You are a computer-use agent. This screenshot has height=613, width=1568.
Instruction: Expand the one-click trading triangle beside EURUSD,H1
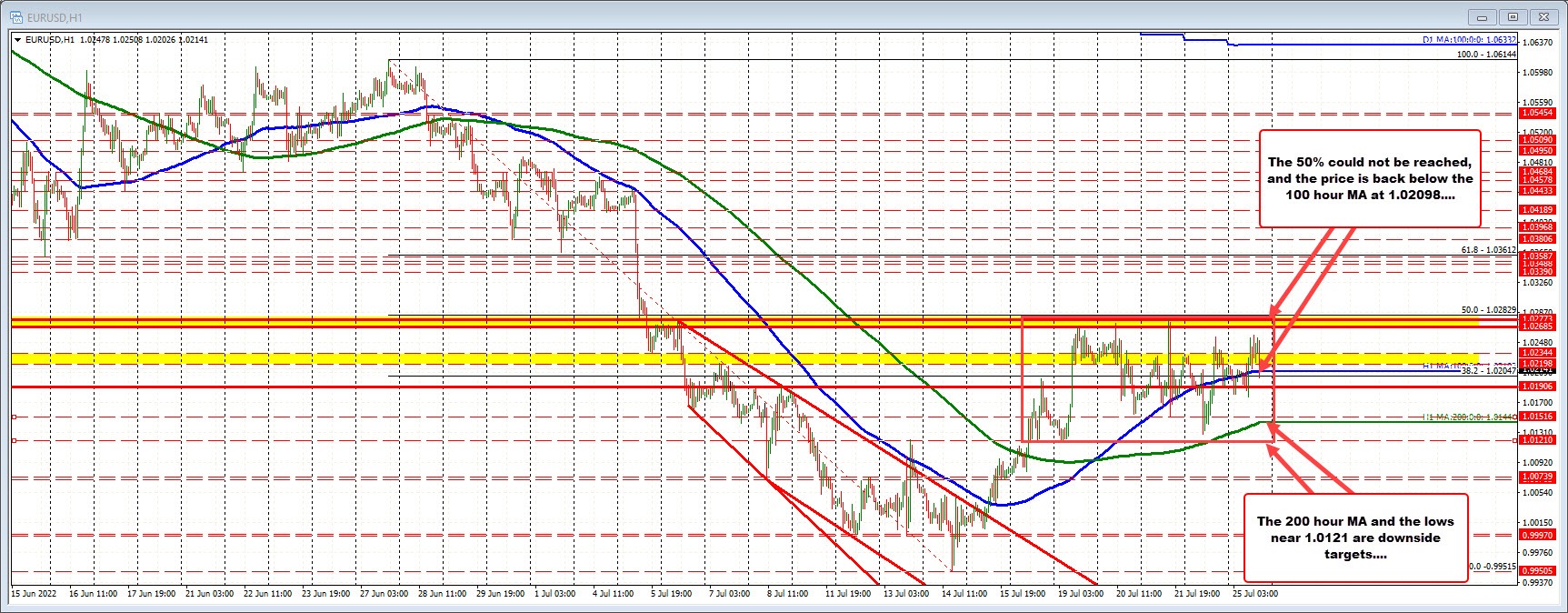click(x=18, y=39)
